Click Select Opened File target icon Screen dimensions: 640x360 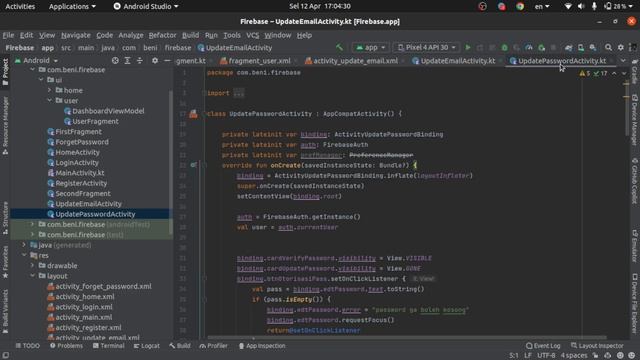point(115,60)
